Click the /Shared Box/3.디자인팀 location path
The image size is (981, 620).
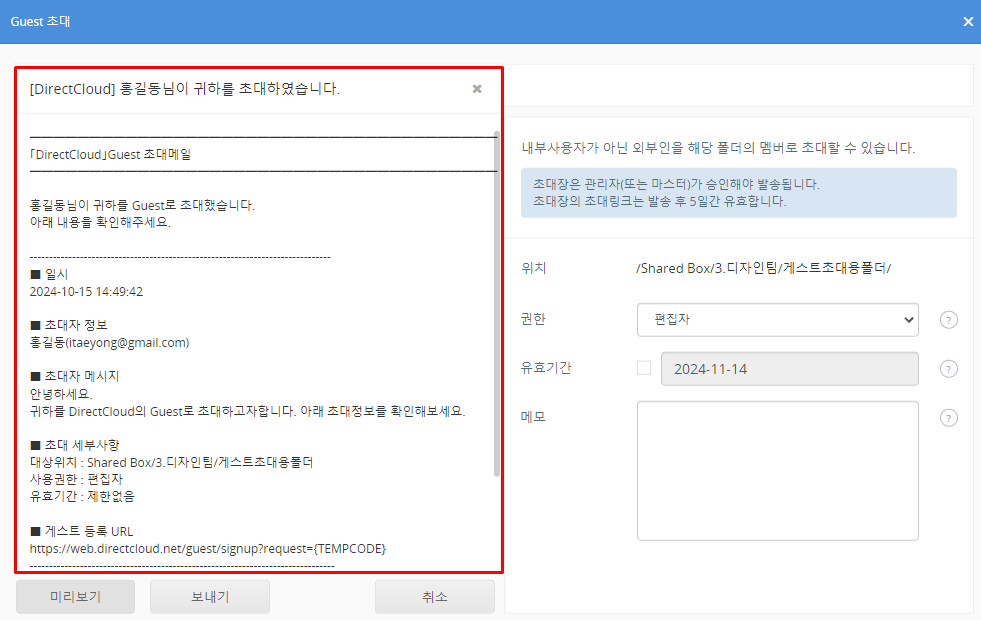(x=763, y=269)
